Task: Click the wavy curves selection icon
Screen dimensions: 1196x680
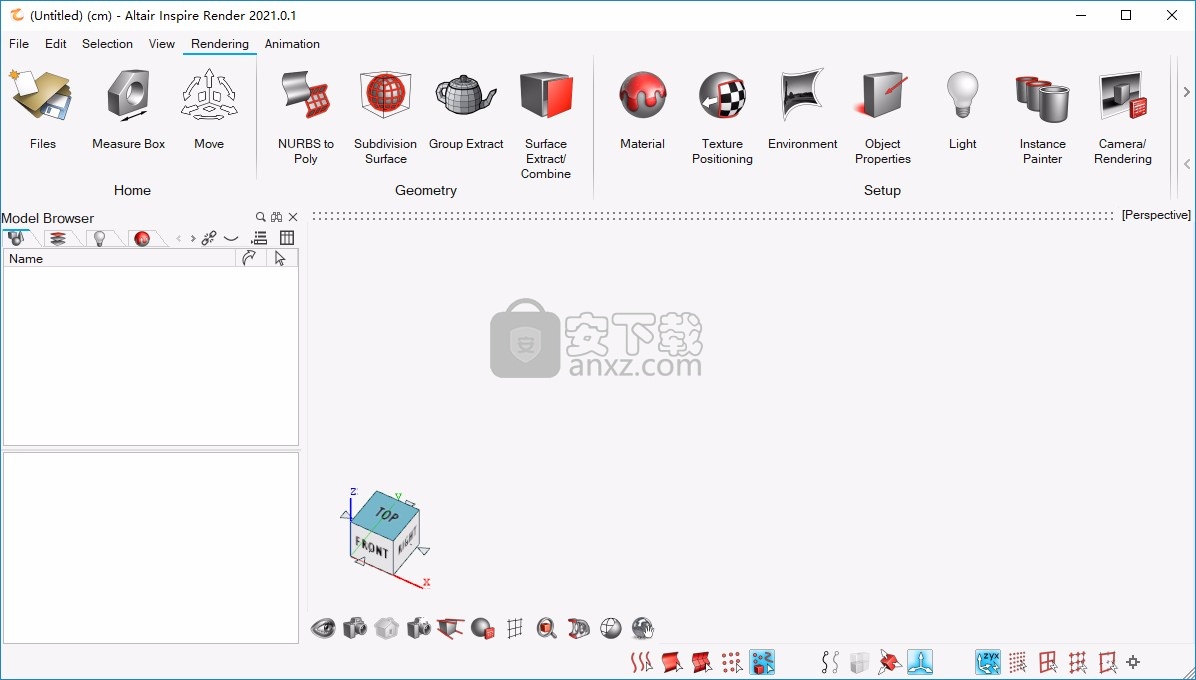Action: pos(641,662)
